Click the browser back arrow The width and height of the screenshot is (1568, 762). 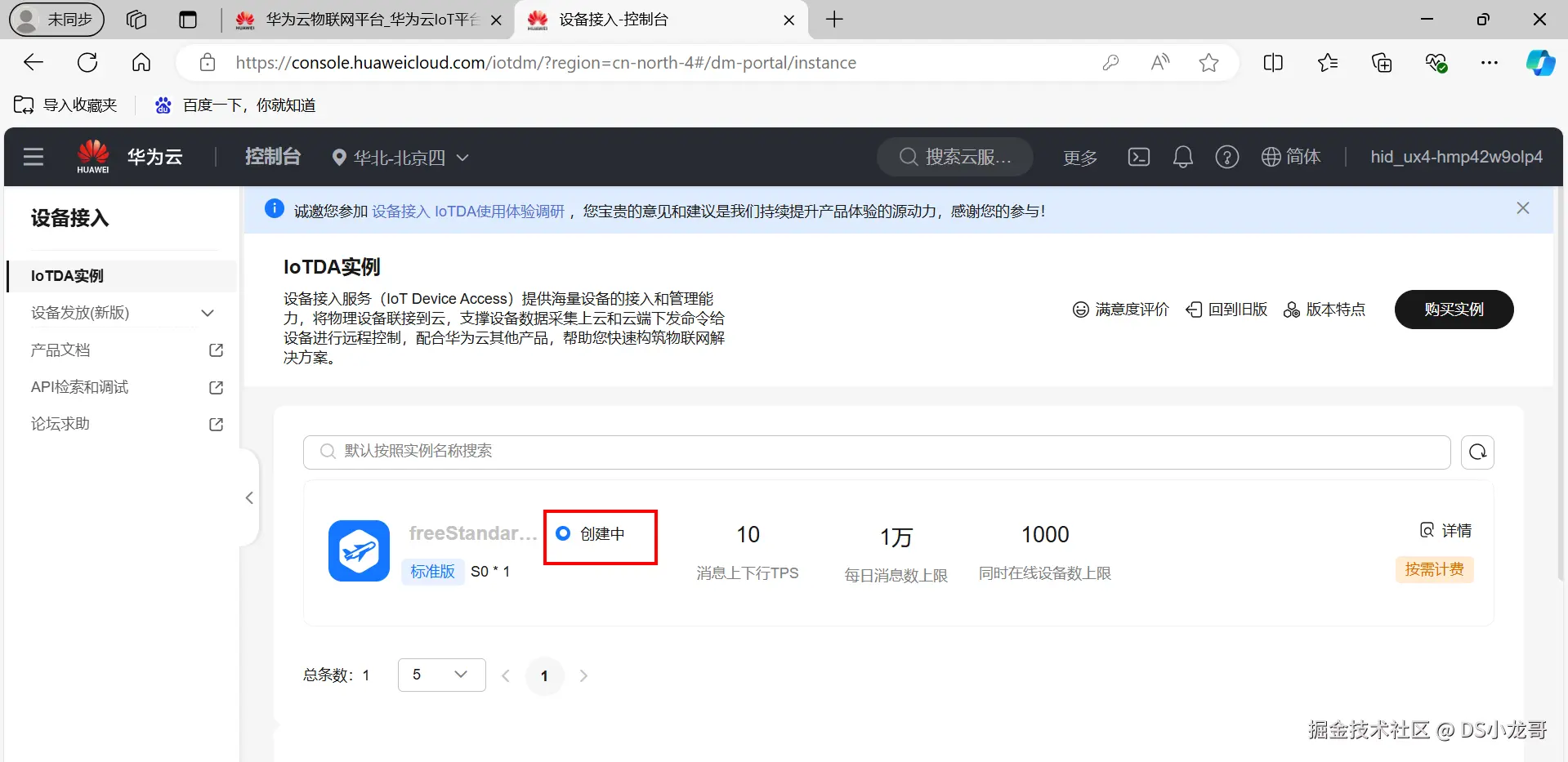pyautogui.click(x=34, y=63)
